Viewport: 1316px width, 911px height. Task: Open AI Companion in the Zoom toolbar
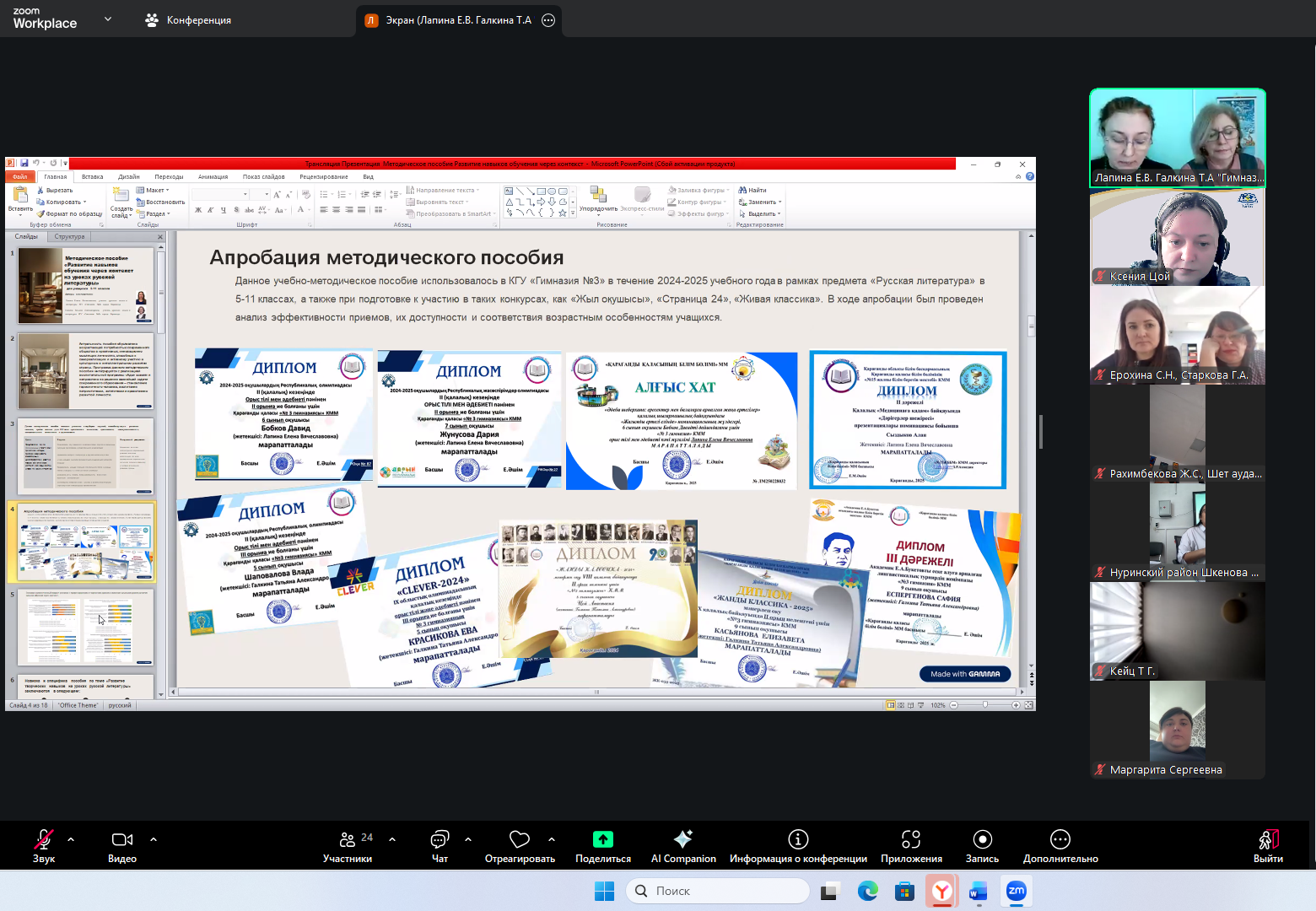(x=683, y=845)
